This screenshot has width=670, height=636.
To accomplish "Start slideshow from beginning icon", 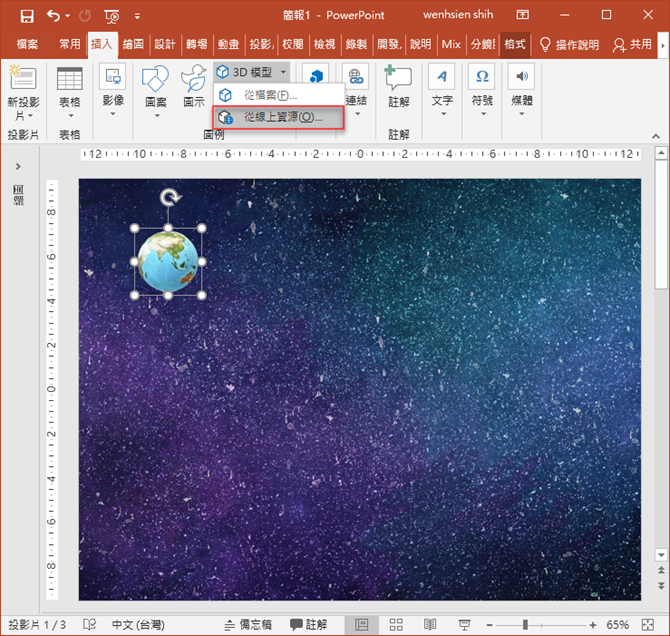I will [x=112, y=16].
